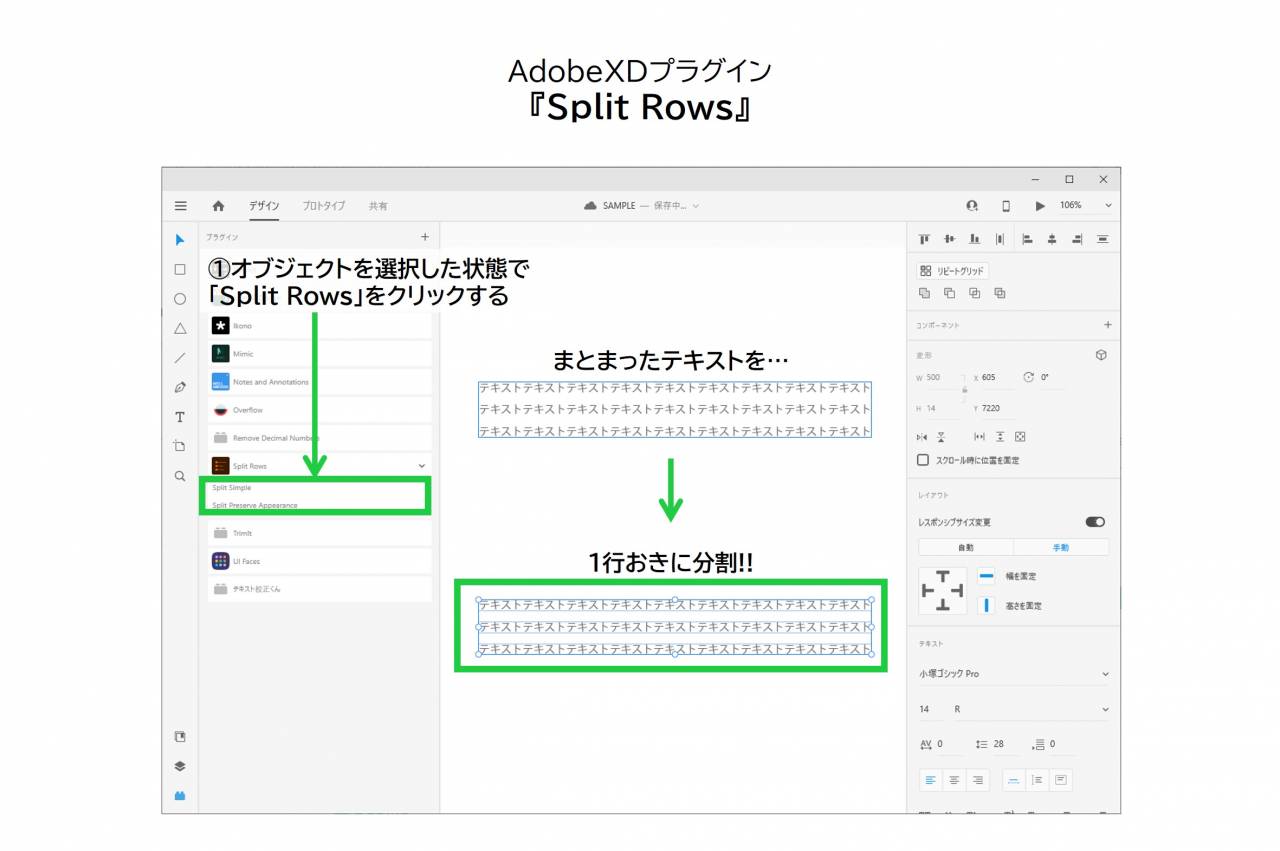Viewport: 1280px width, 851px height.
Task: Align selection middle vertically
Action: point(949,239)
